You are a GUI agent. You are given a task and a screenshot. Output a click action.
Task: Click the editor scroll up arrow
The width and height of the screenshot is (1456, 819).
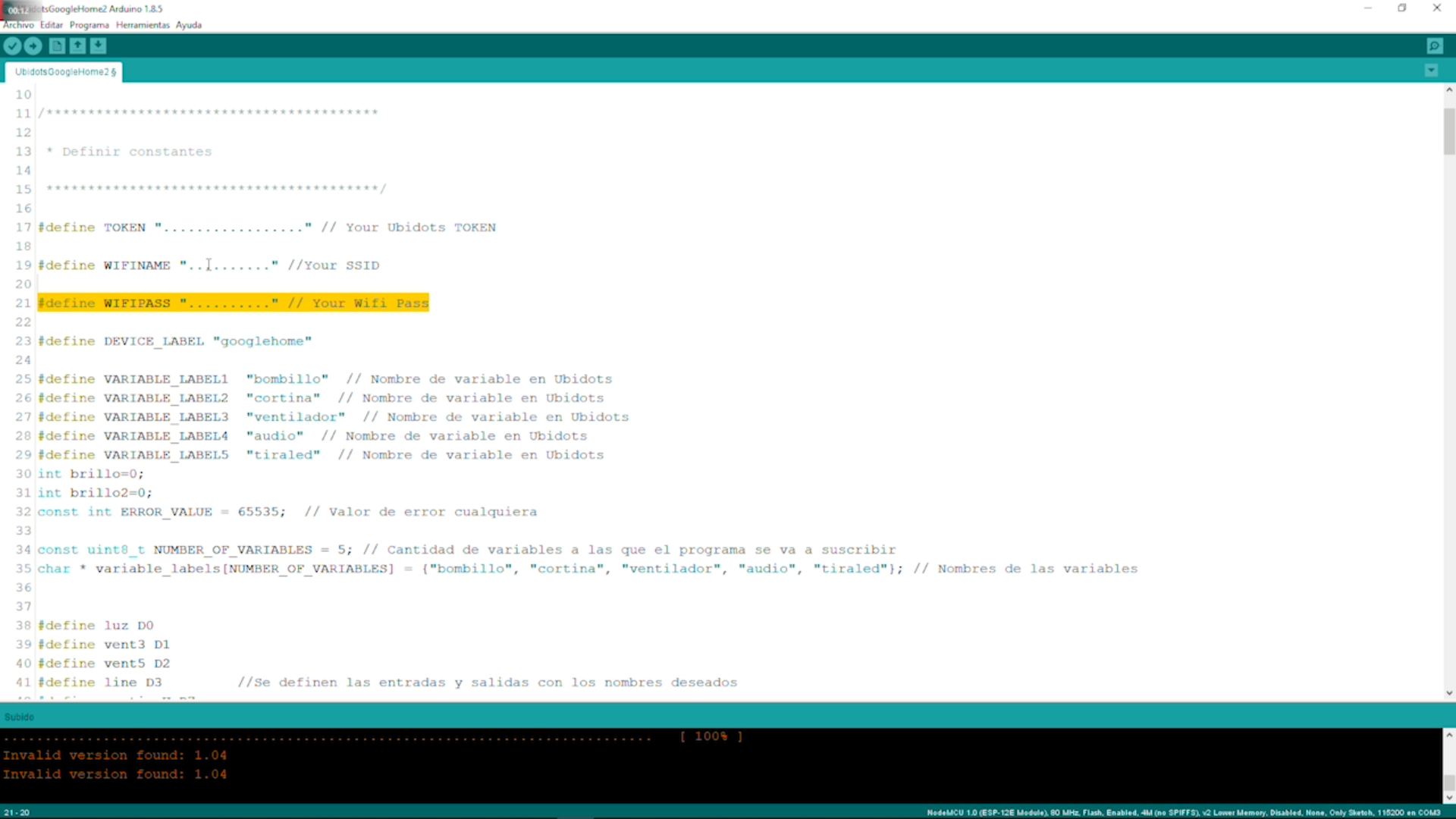point(1449,89)
